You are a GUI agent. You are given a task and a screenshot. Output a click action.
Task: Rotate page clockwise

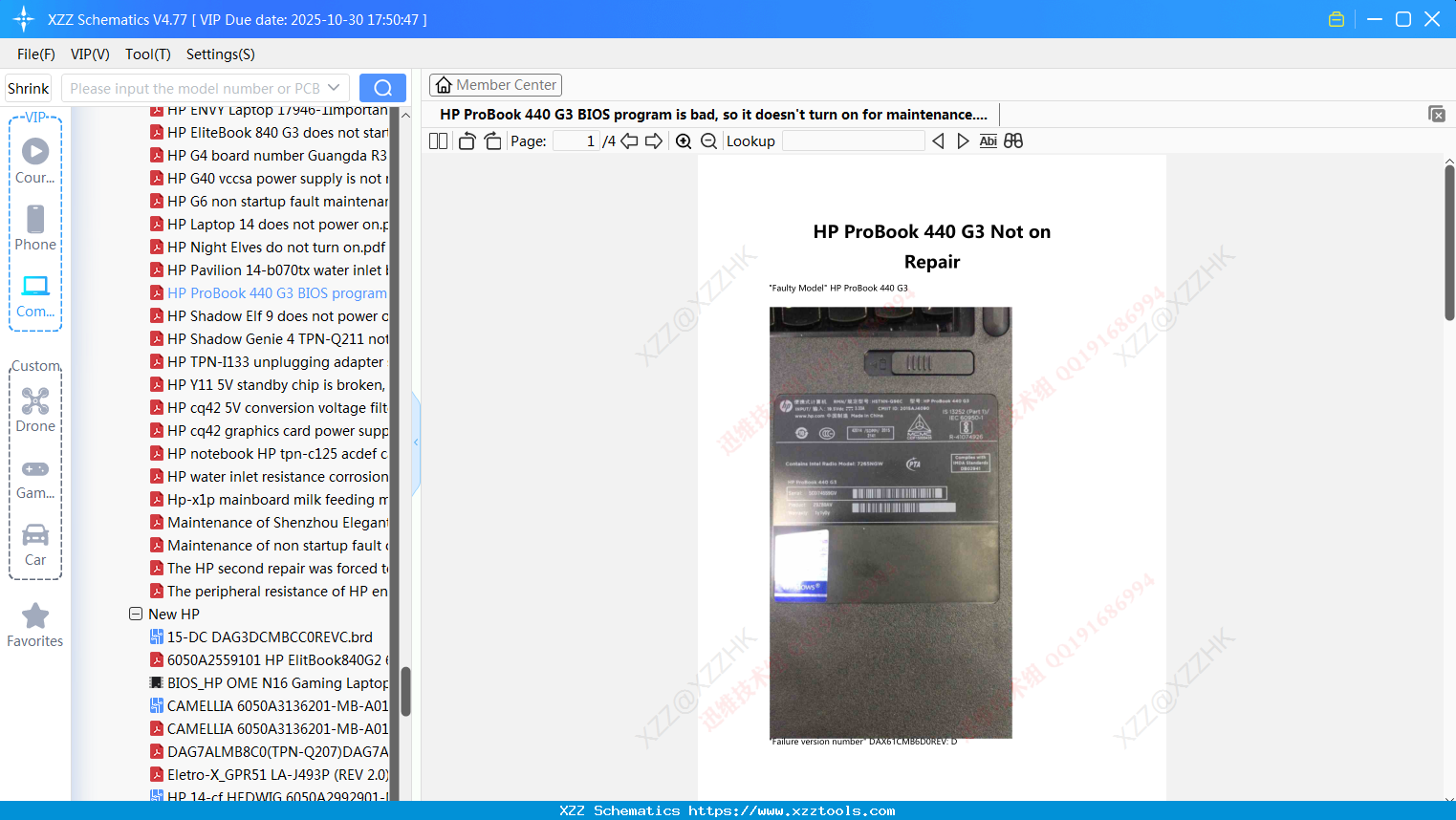[x=492, y=140]
